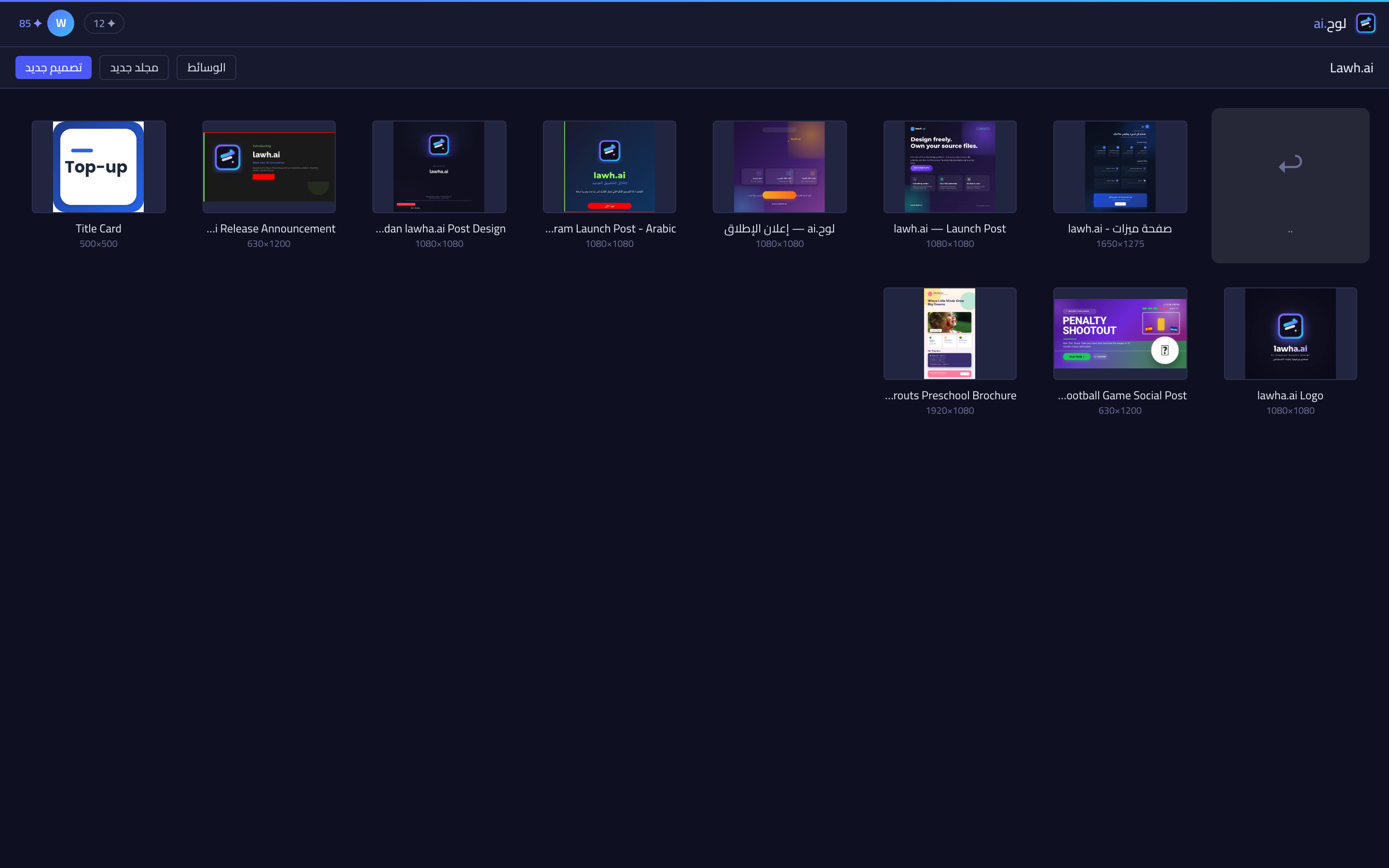Open the W user avatar menu

pos(61,24)
